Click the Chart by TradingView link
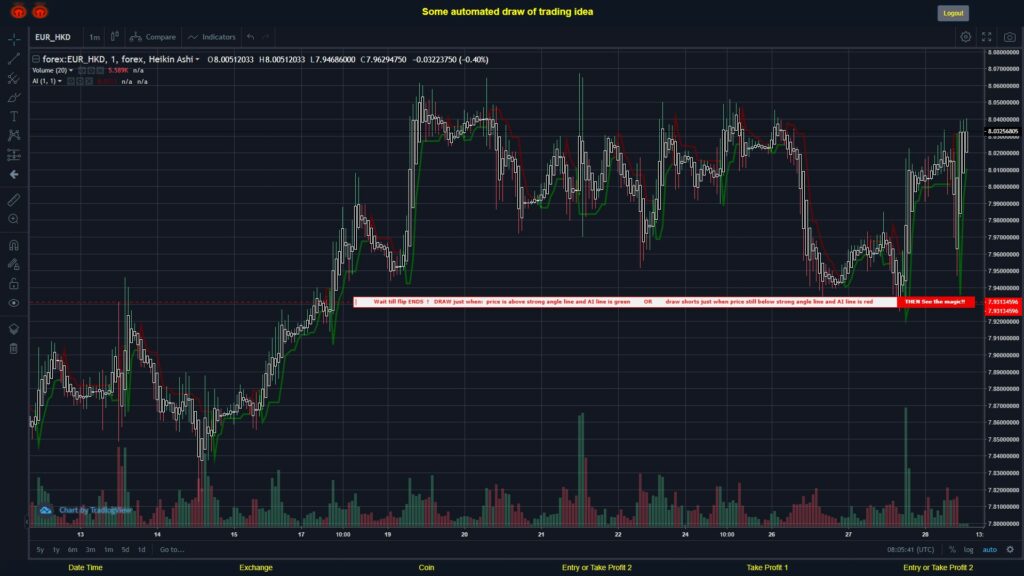 [95, 510]
